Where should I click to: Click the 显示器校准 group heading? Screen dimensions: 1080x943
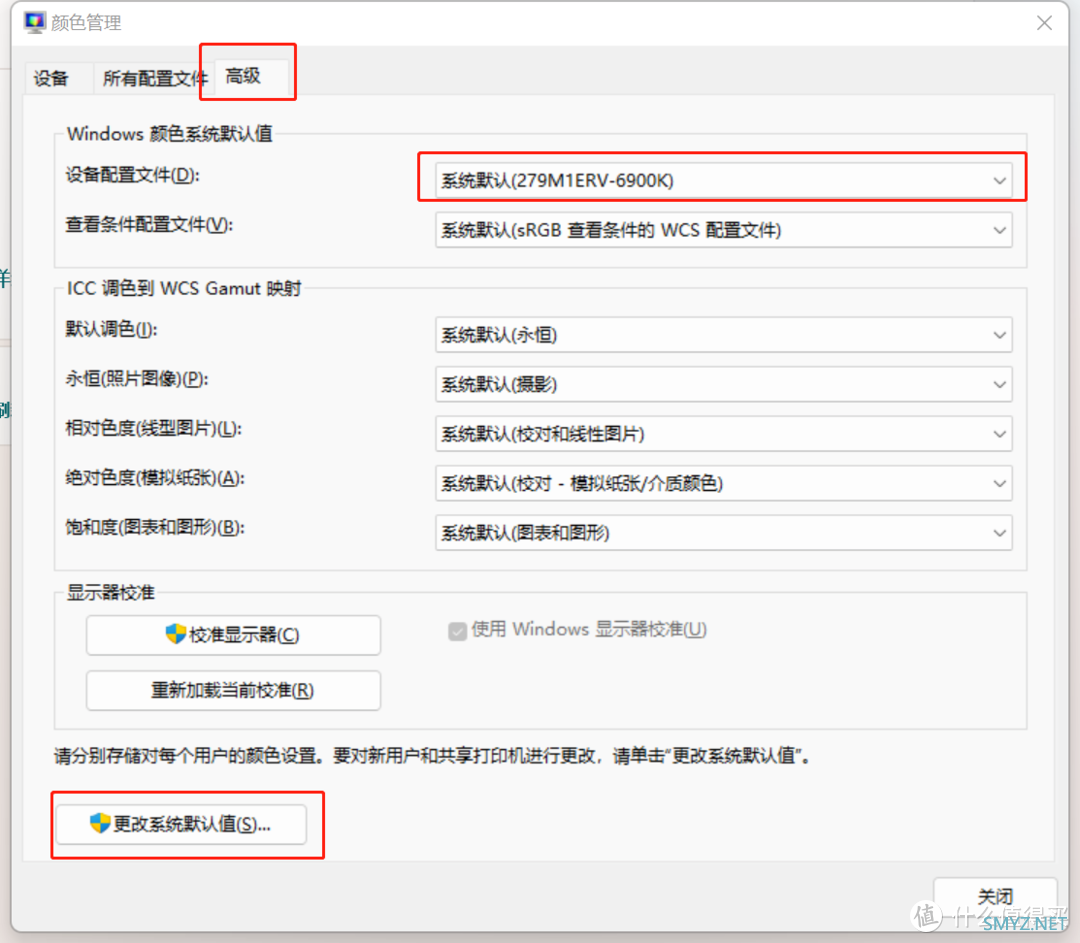click(x=110, y=592)
